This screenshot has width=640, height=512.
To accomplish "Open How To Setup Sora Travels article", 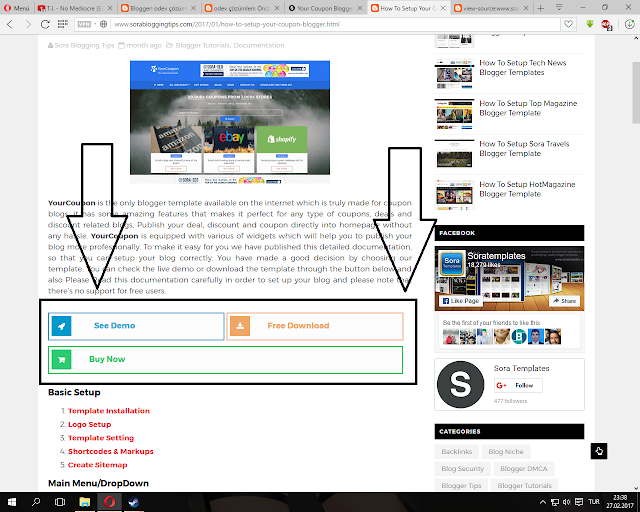I will (524, 148).
